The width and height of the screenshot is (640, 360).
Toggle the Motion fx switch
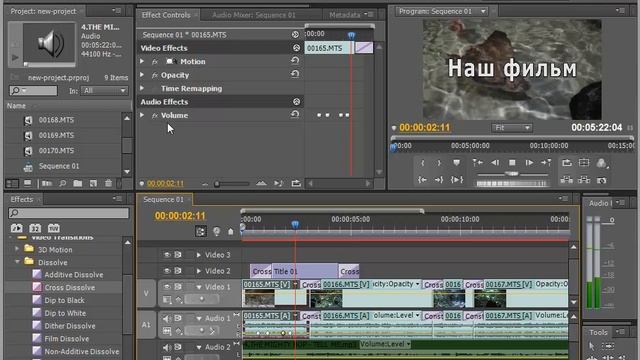155,62
